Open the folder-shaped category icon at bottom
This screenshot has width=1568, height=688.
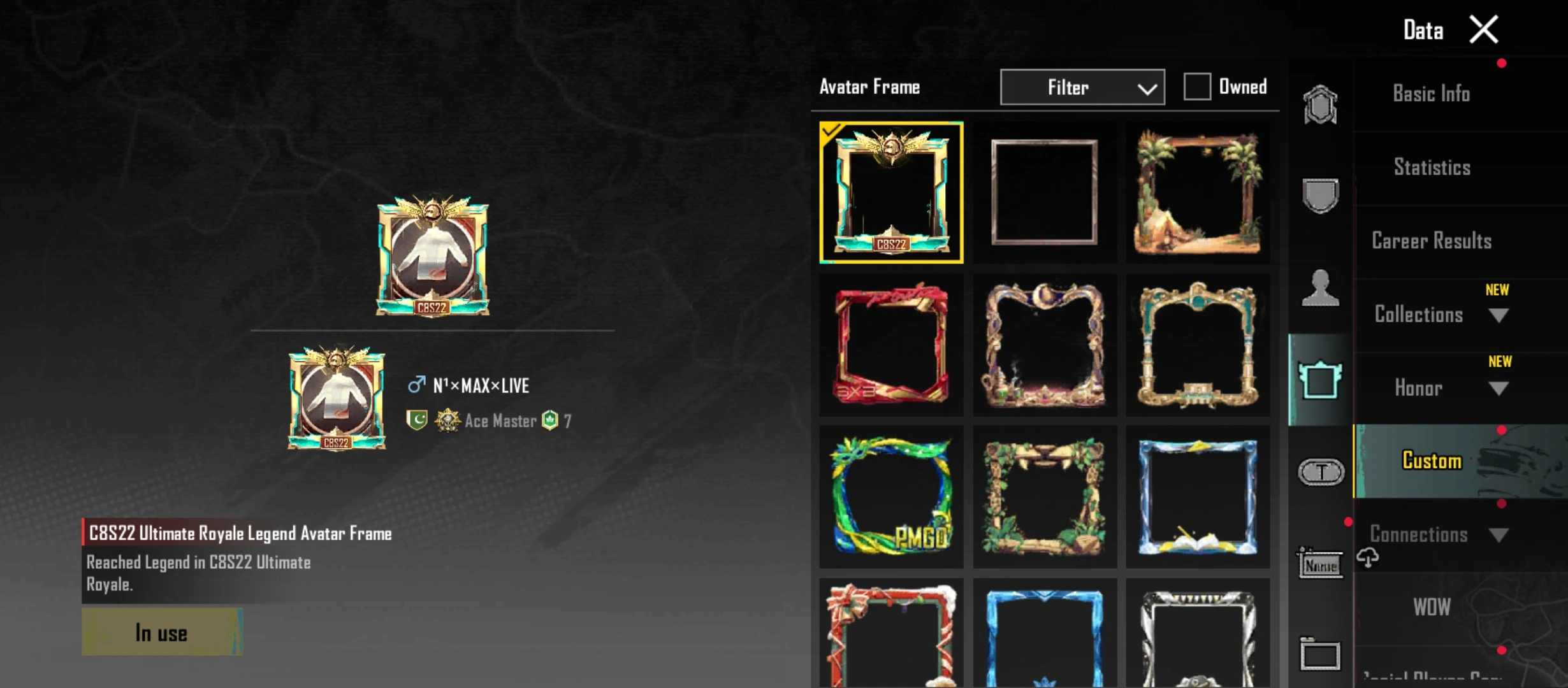[x=1320, y=654]
